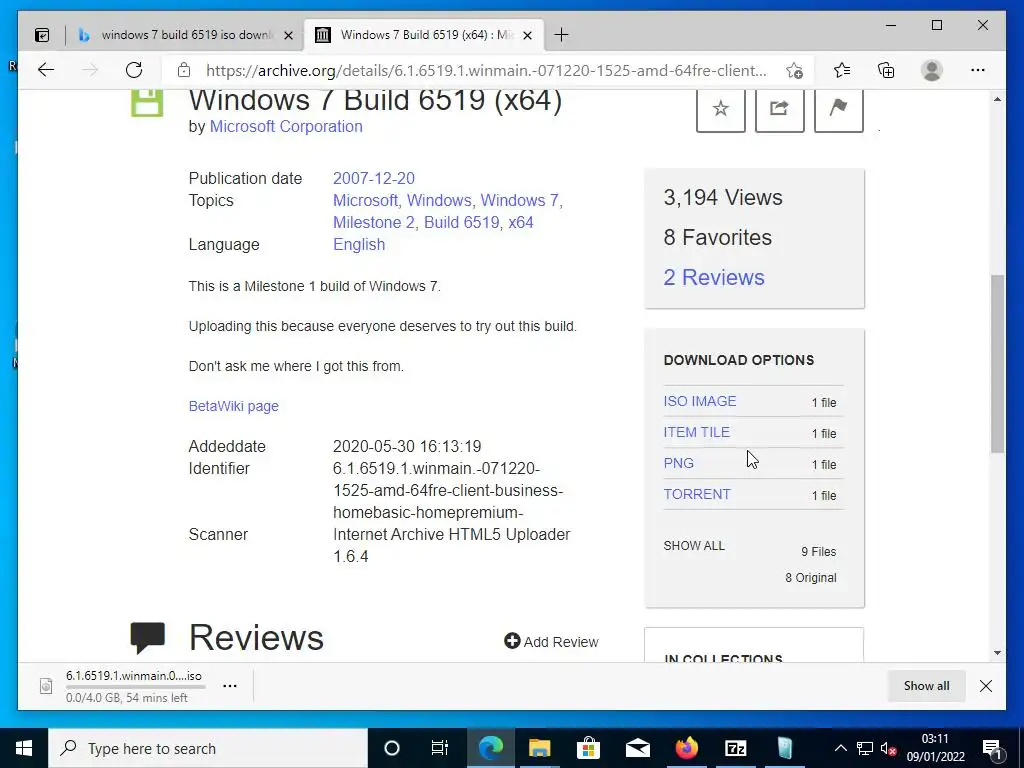Click the page vertical scrollbar thumb
The width and height of the screenshot is (1024, 768).
[997, 364]
